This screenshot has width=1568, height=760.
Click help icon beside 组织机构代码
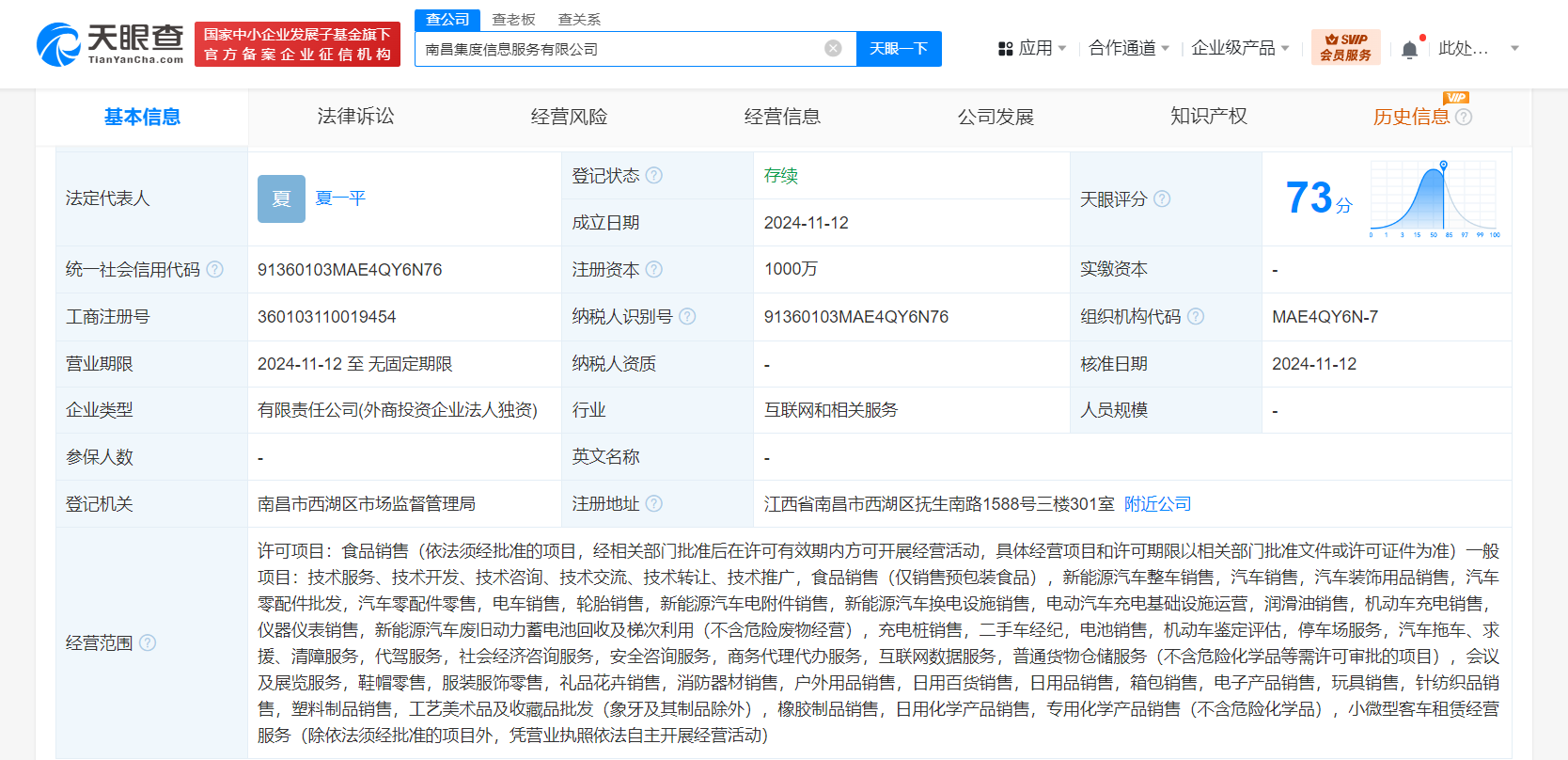point(1196,317)
